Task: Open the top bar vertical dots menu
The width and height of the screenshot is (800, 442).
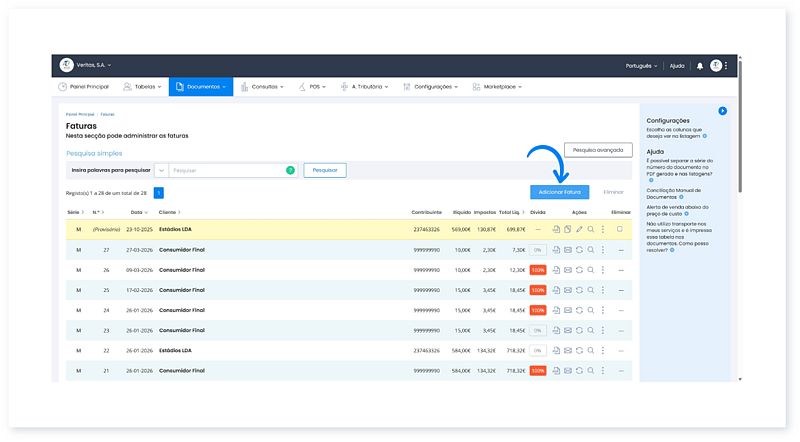Action: pyautogui.click(x=726, y=65)
